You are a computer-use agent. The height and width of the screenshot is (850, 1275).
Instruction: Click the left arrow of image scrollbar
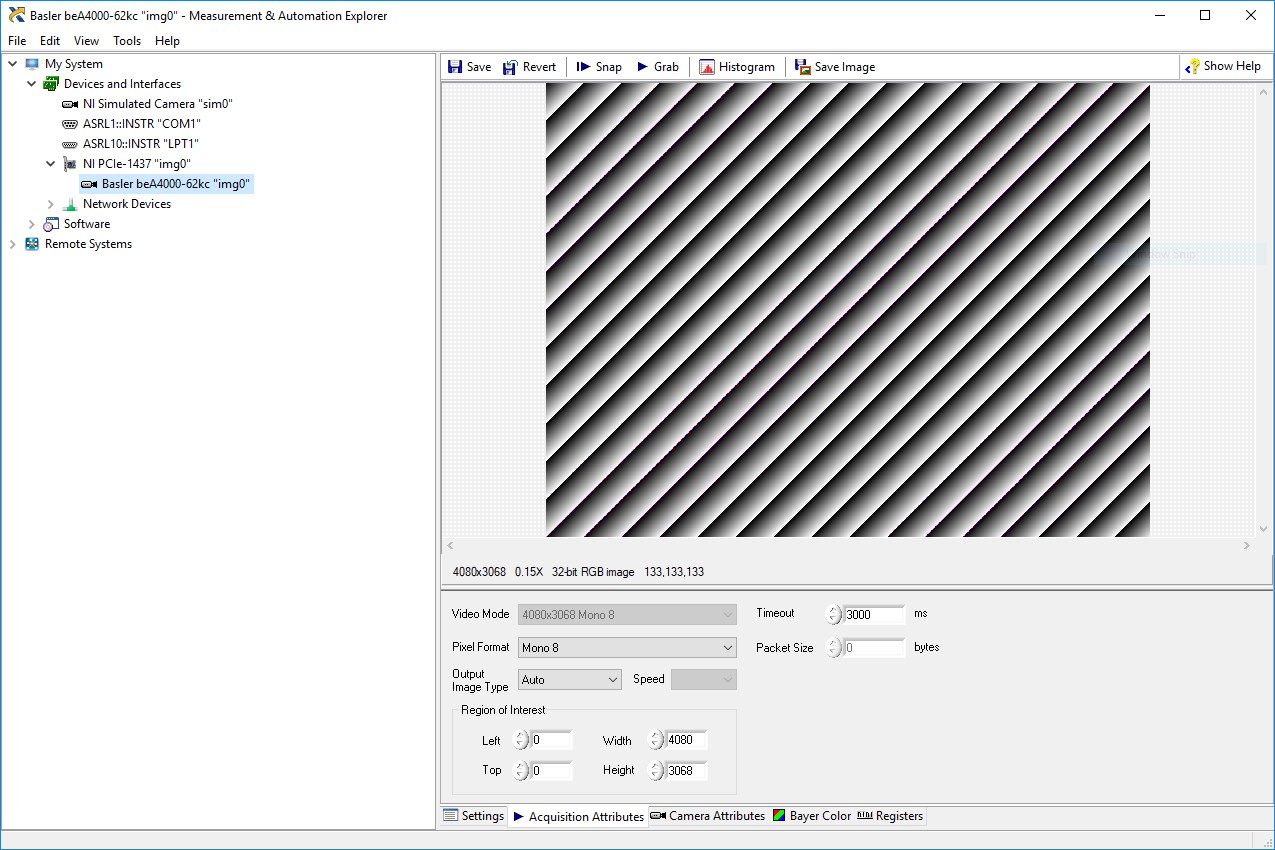pyautogui.click(x=450, y=545)
